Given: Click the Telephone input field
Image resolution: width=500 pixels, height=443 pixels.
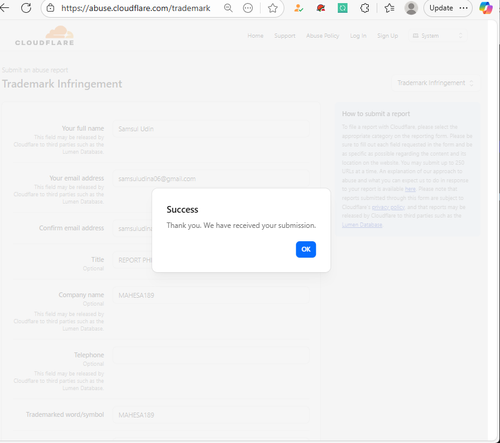Looking at the screenshot, I should 211,355.
